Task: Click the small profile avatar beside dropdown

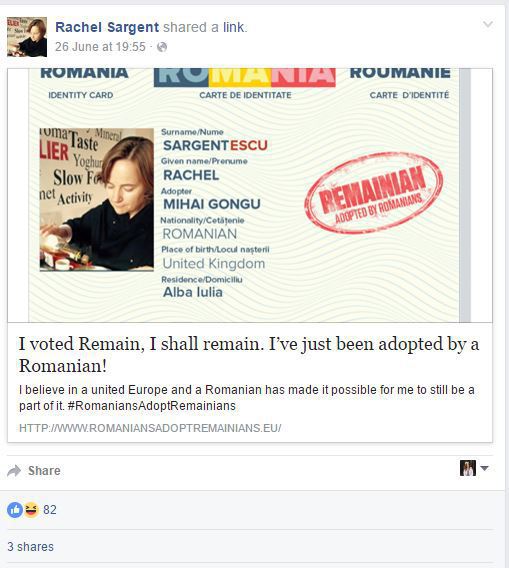Action: click(468, 468)
